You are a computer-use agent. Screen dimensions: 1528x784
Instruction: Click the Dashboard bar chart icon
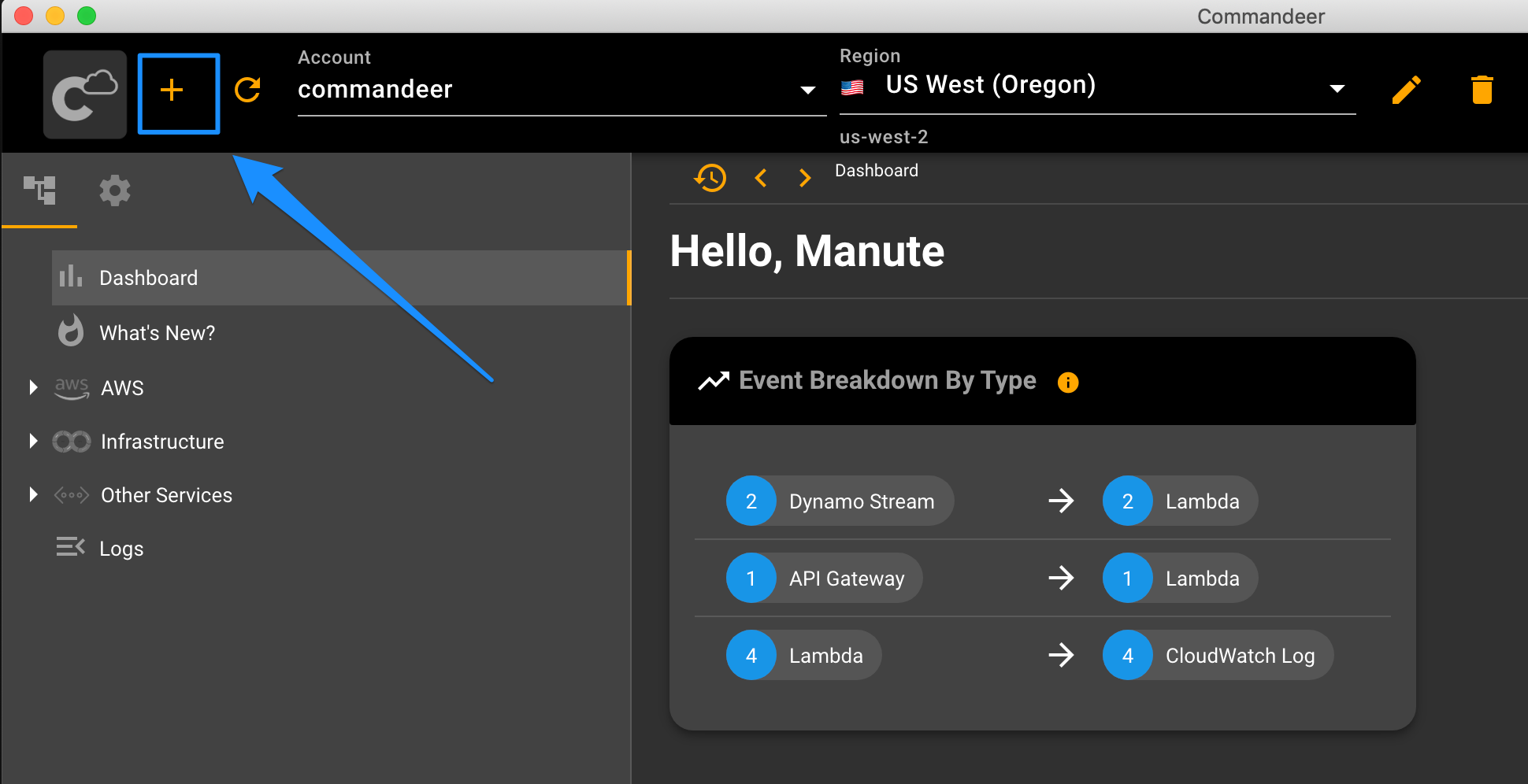coord(71,276)
